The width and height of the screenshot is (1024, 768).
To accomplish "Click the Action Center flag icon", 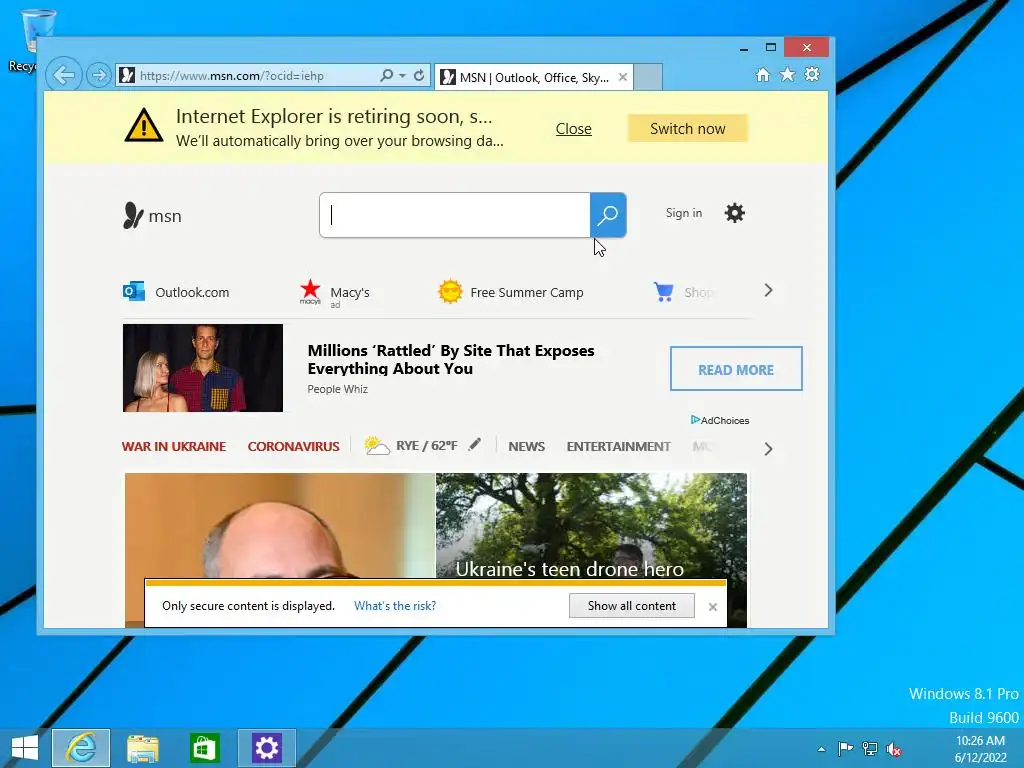I will coord(845,748).
